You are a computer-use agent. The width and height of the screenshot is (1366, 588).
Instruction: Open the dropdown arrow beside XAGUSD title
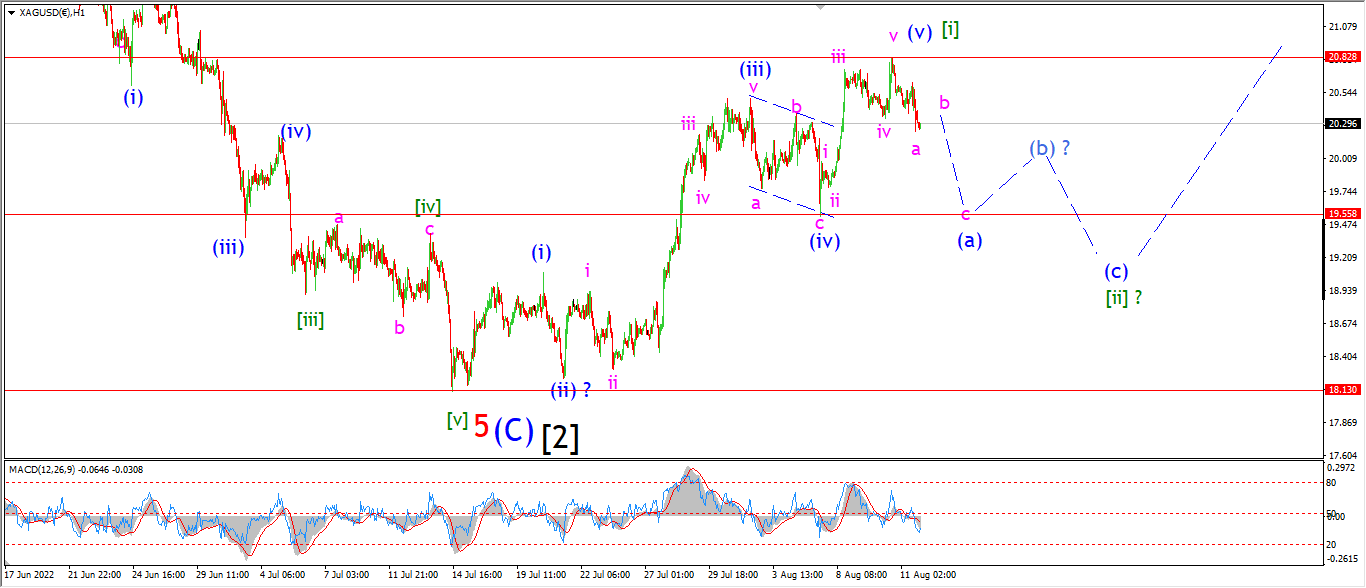[11, 12]
